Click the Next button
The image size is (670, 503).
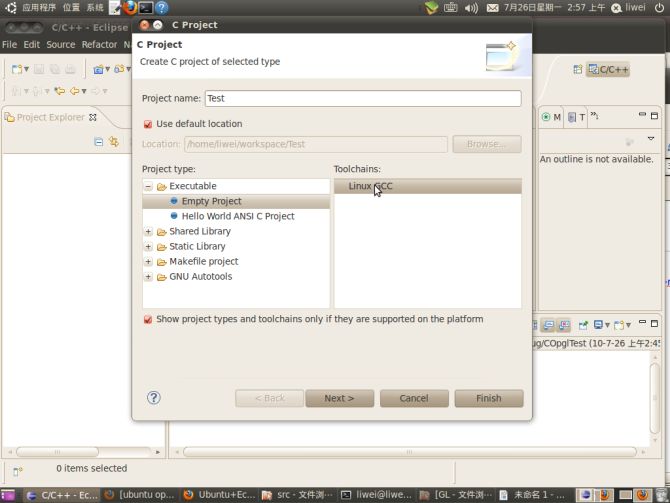tap(338, 398)
